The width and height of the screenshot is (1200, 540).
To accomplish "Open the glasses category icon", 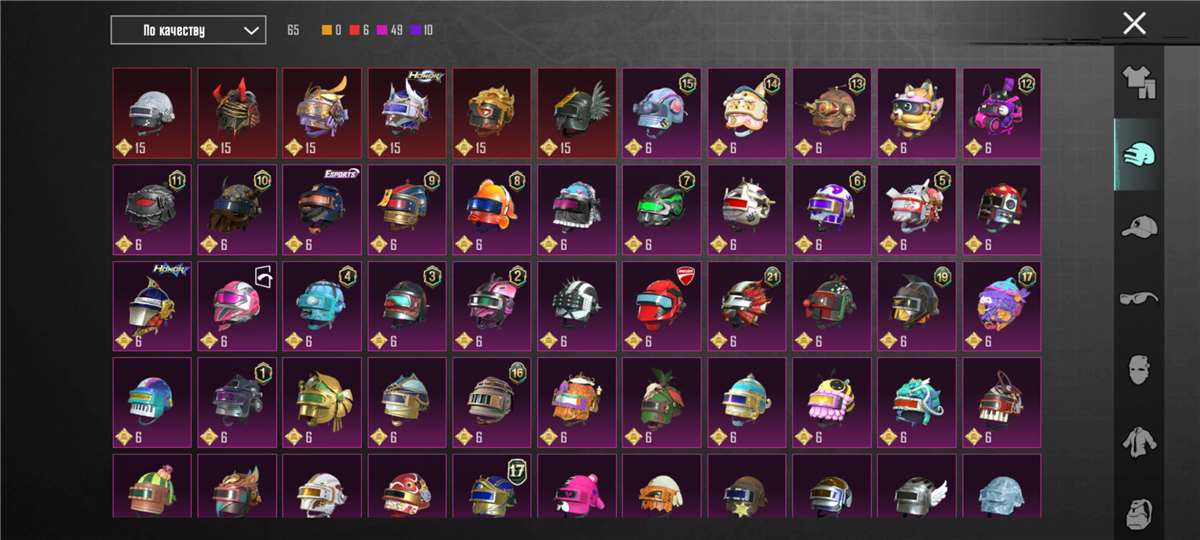I will pyautogui.click(x=1138, y=297).
